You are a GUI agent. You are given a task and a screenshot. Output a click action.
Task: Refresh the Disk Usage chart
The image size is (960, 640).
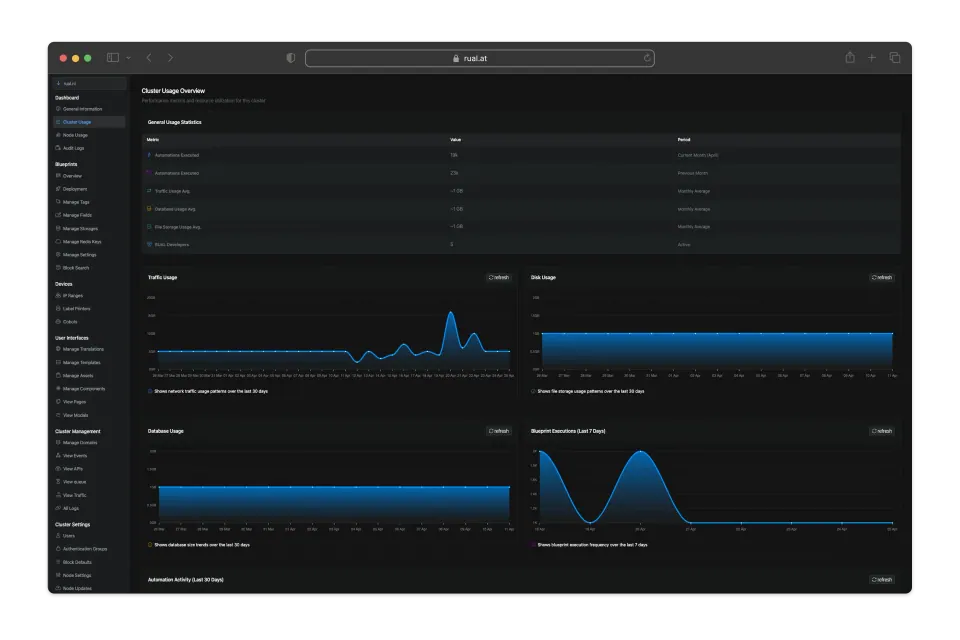pyautogui.click(x=882, y=277)
